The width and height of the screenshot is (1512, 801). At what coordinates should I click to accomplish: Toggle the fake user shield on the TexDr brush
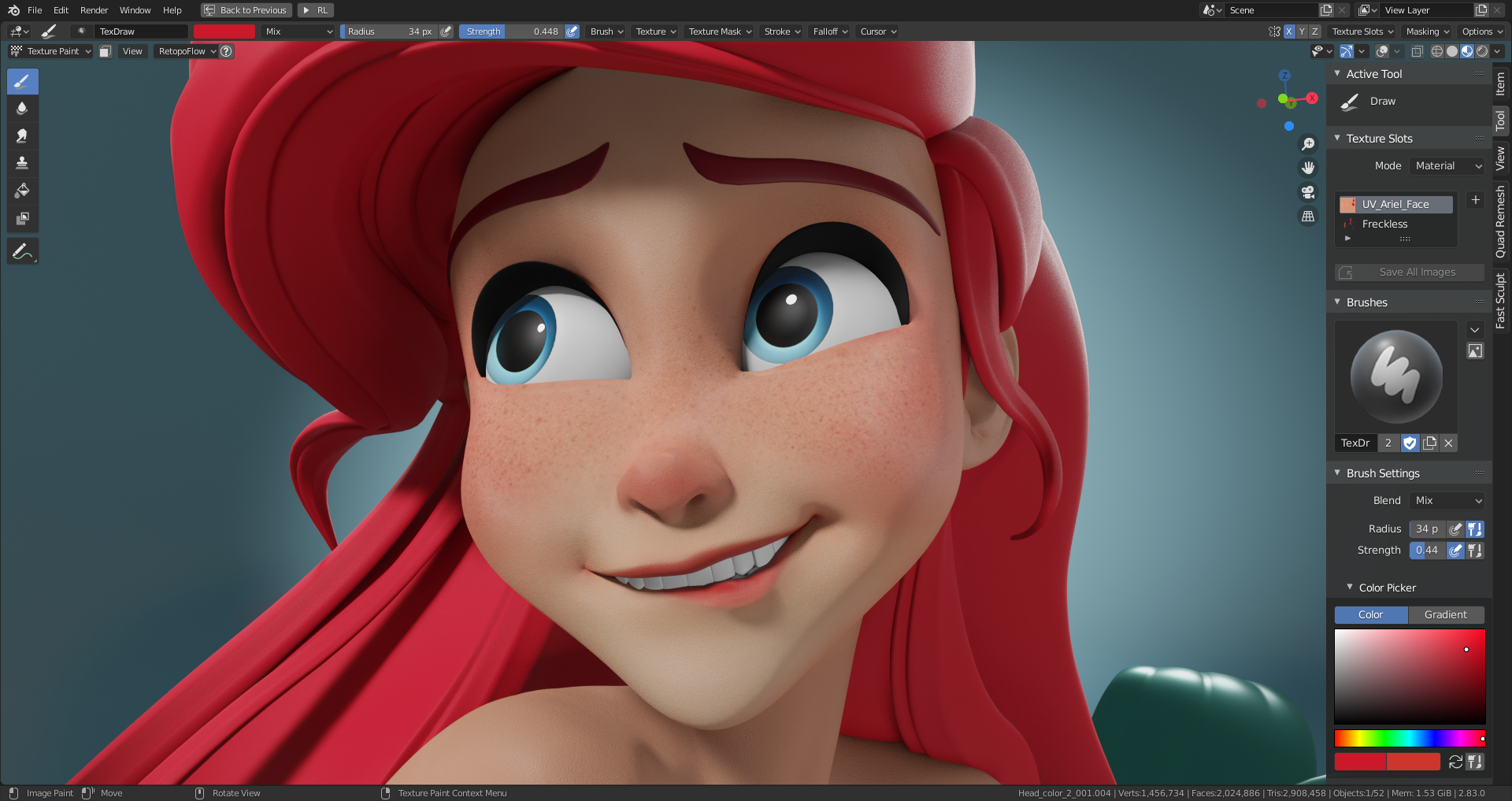(1410, 443)
